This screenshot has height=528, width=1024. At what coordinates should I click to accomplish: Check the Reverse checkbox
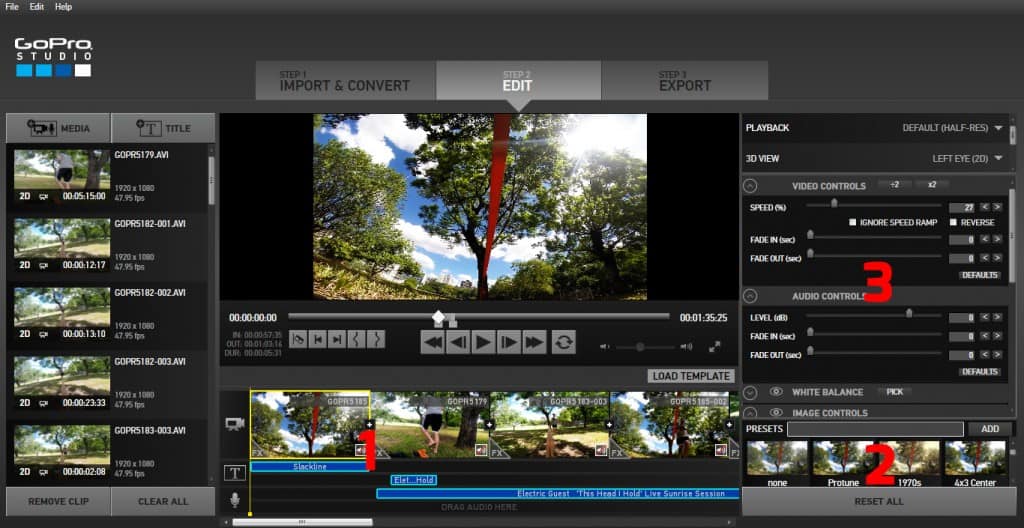[952, 222]
